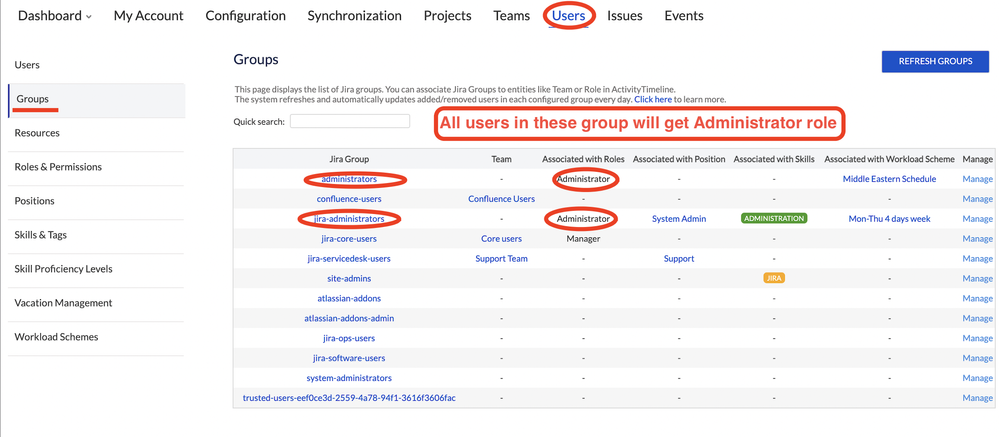This screenshot has width=999, height=437.
Task: Open Positions in the sidebar
Action: 34,201
